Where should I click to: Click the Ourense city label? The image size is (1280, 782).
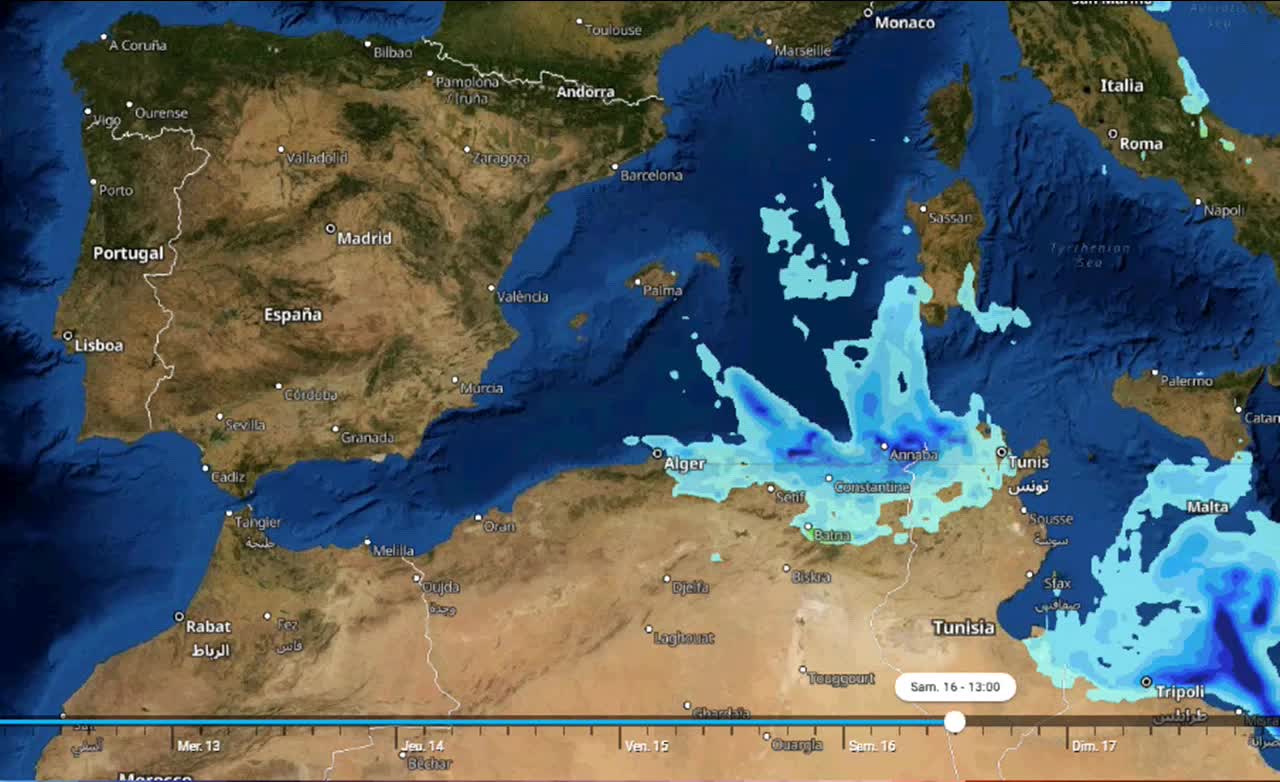[x=161, y=113]
